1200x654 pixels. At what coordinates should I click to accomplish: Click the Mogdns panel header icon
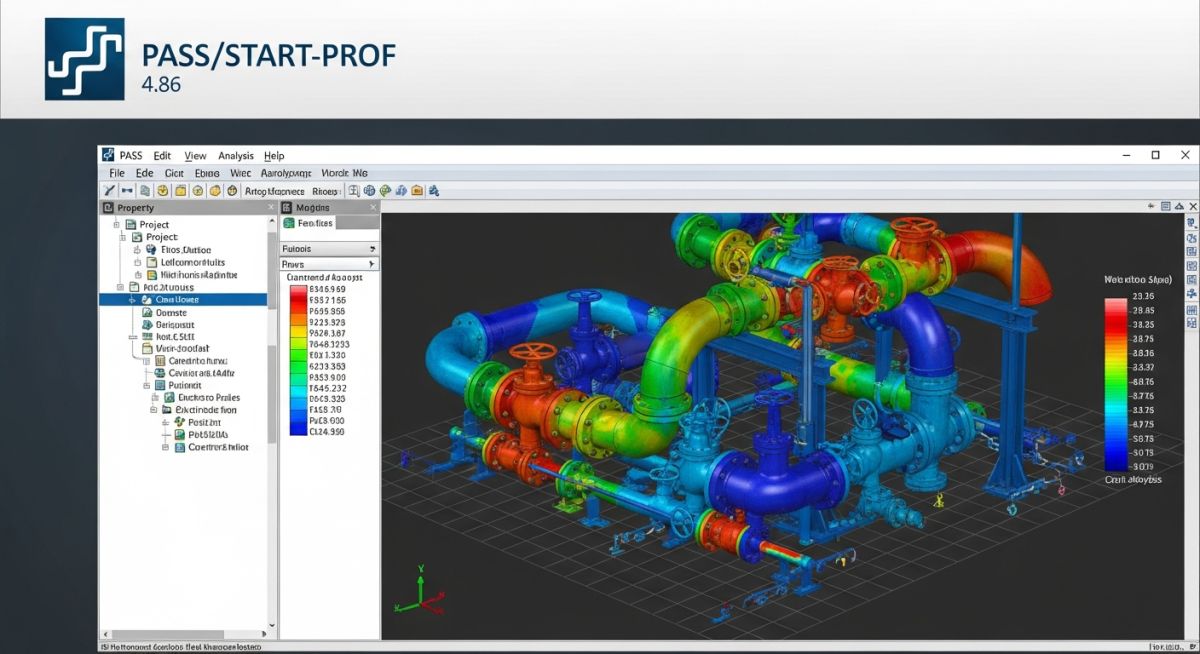(286, 208)
